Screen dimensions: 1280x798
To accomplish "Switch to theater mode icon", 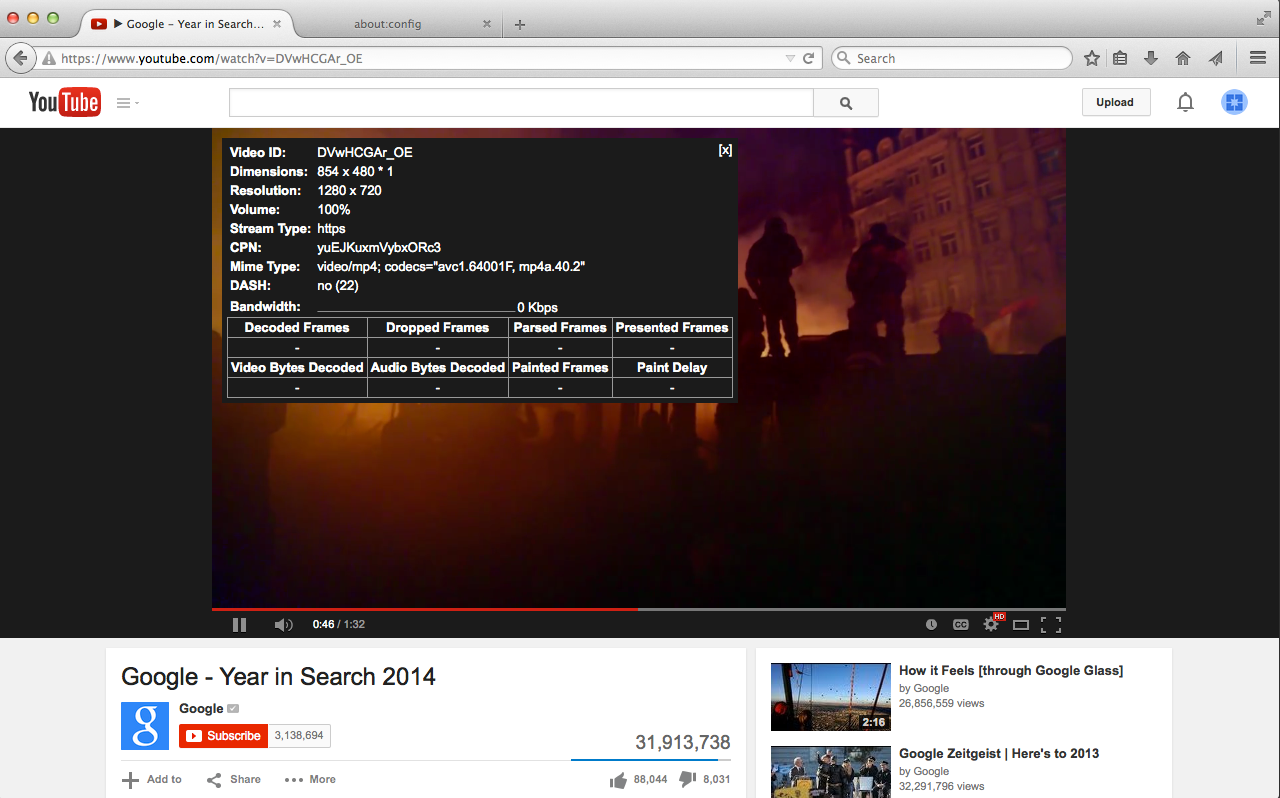I will point(1021,624).
